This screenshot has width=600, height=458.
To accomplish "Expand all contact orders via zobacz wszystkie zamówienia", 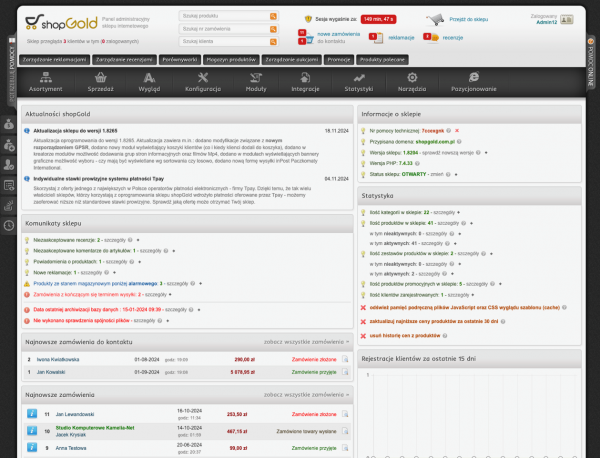I will coord(306,341).
